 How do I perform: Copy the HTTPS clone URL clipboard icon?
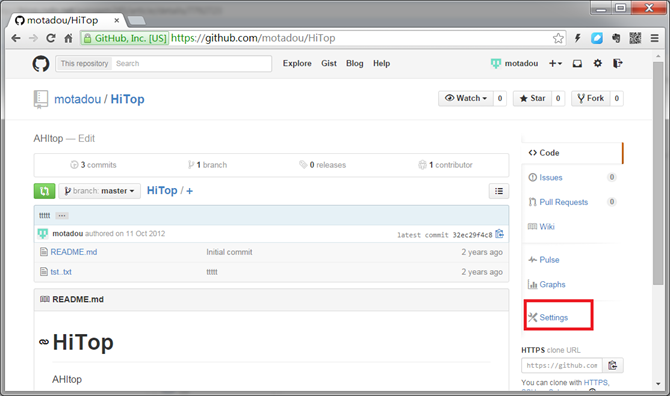(x=613, y=365)
